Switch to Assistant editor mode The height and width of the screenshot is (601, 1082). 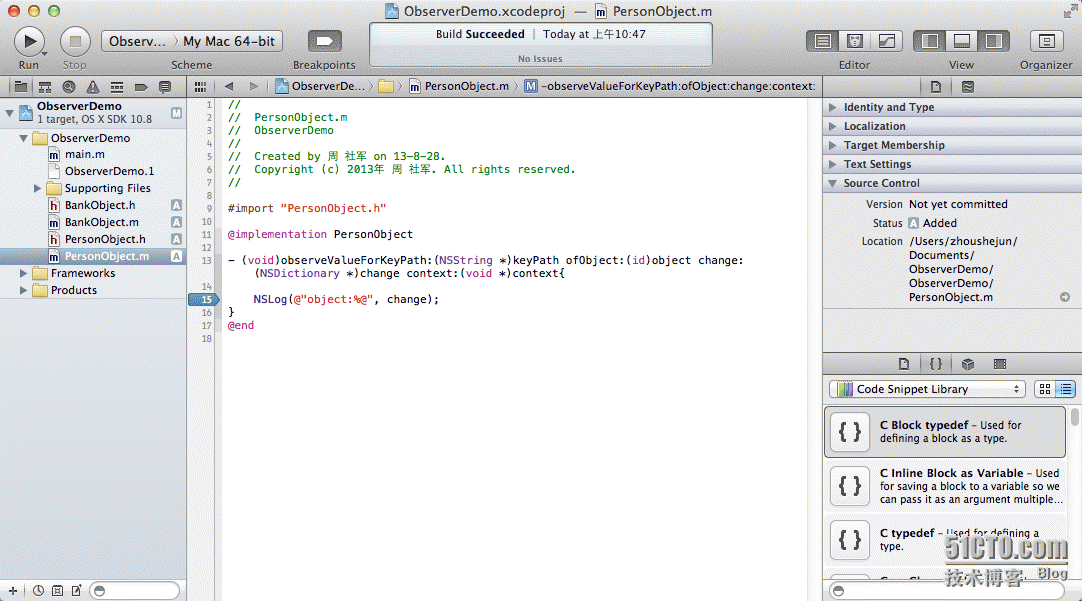point(855,41)
